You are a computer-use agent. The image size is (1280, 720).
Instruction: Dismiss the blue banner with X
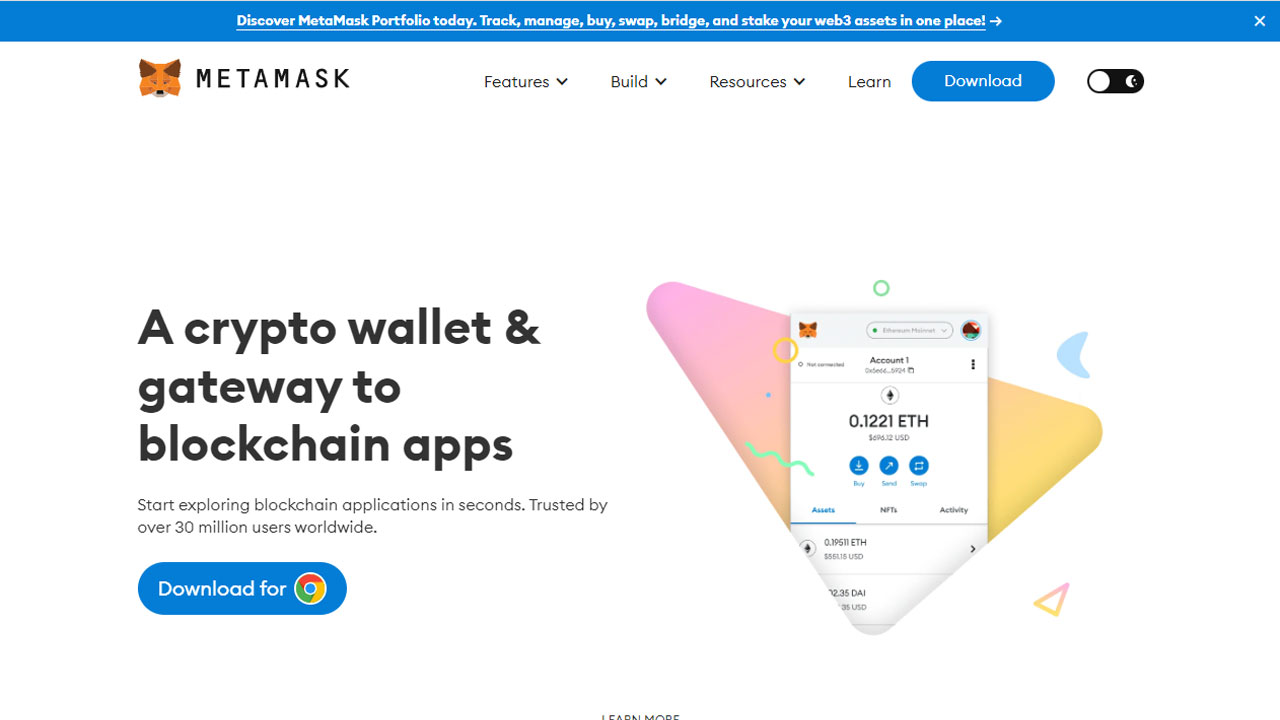(x=1260, y=21)
